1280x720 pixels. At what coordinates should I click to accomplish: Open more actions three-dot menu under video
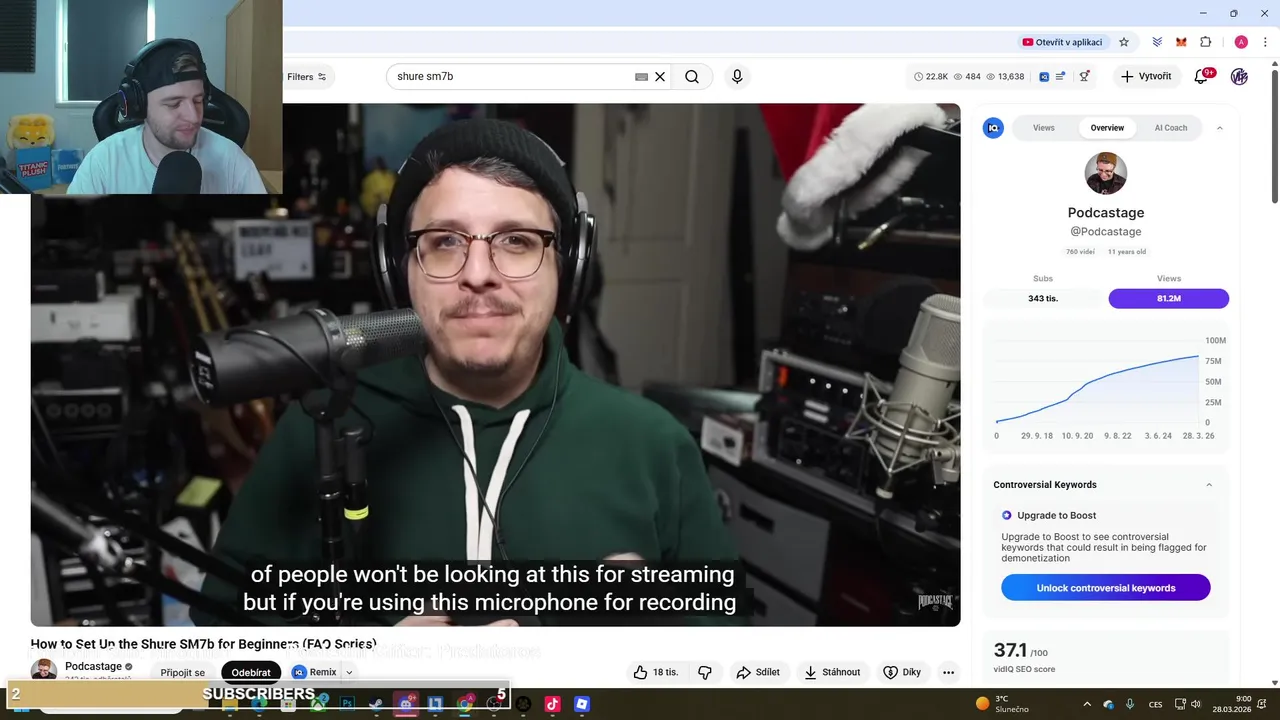(948, 672)
